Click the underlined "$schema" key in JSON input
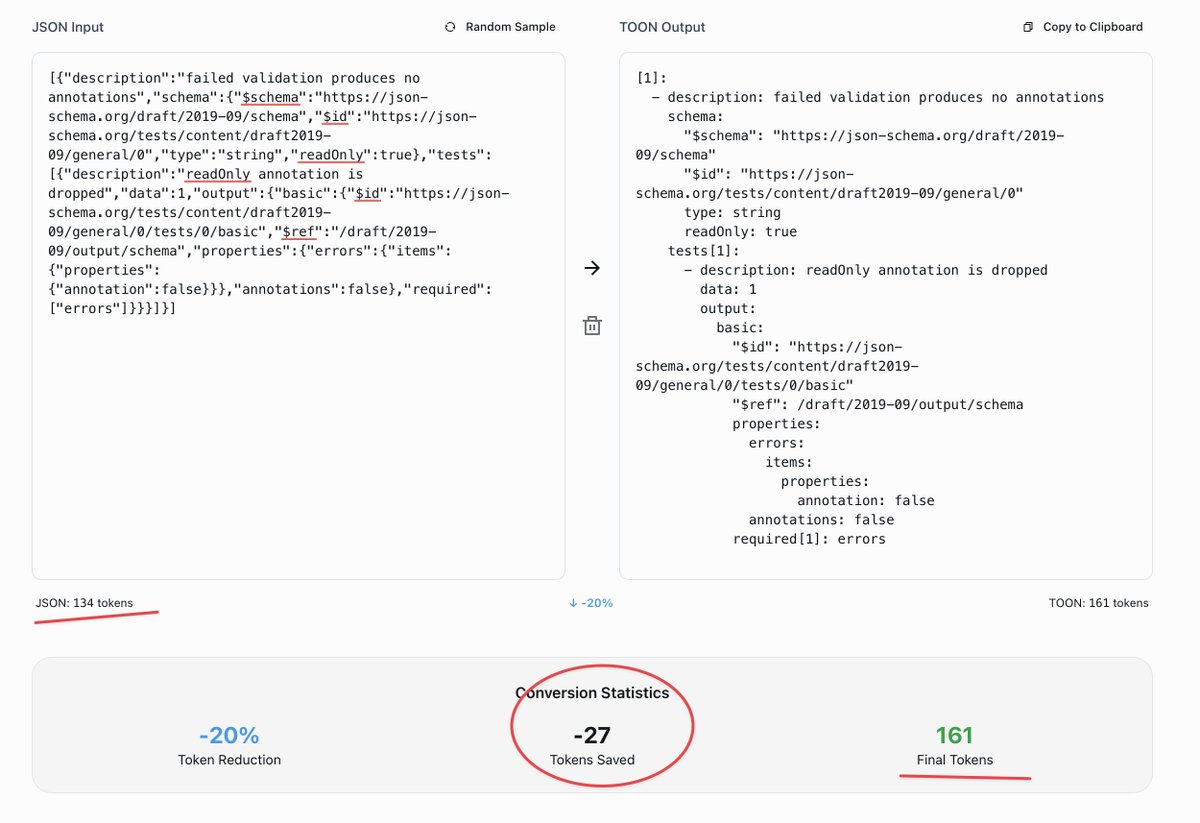 click(x=272, y=97)
